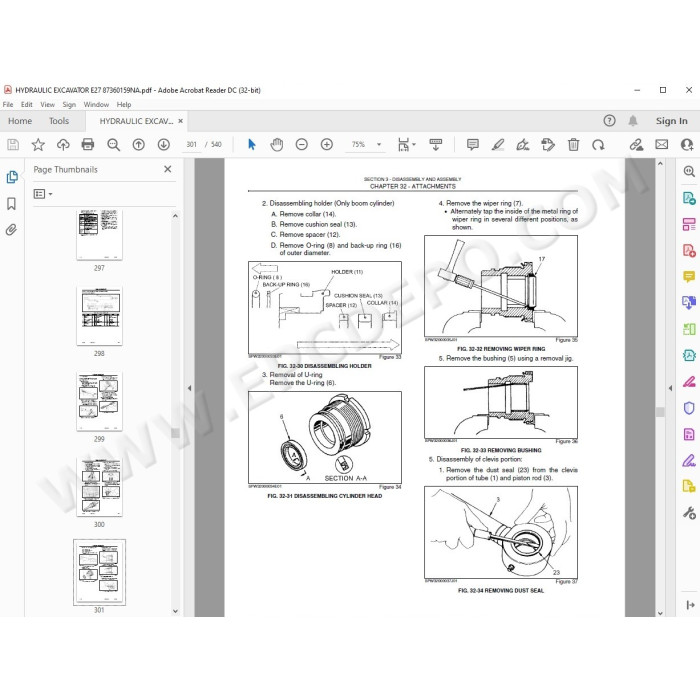700x700 pixels.
Task: Expand right pane bottom arrow
Action: (690, 605)
